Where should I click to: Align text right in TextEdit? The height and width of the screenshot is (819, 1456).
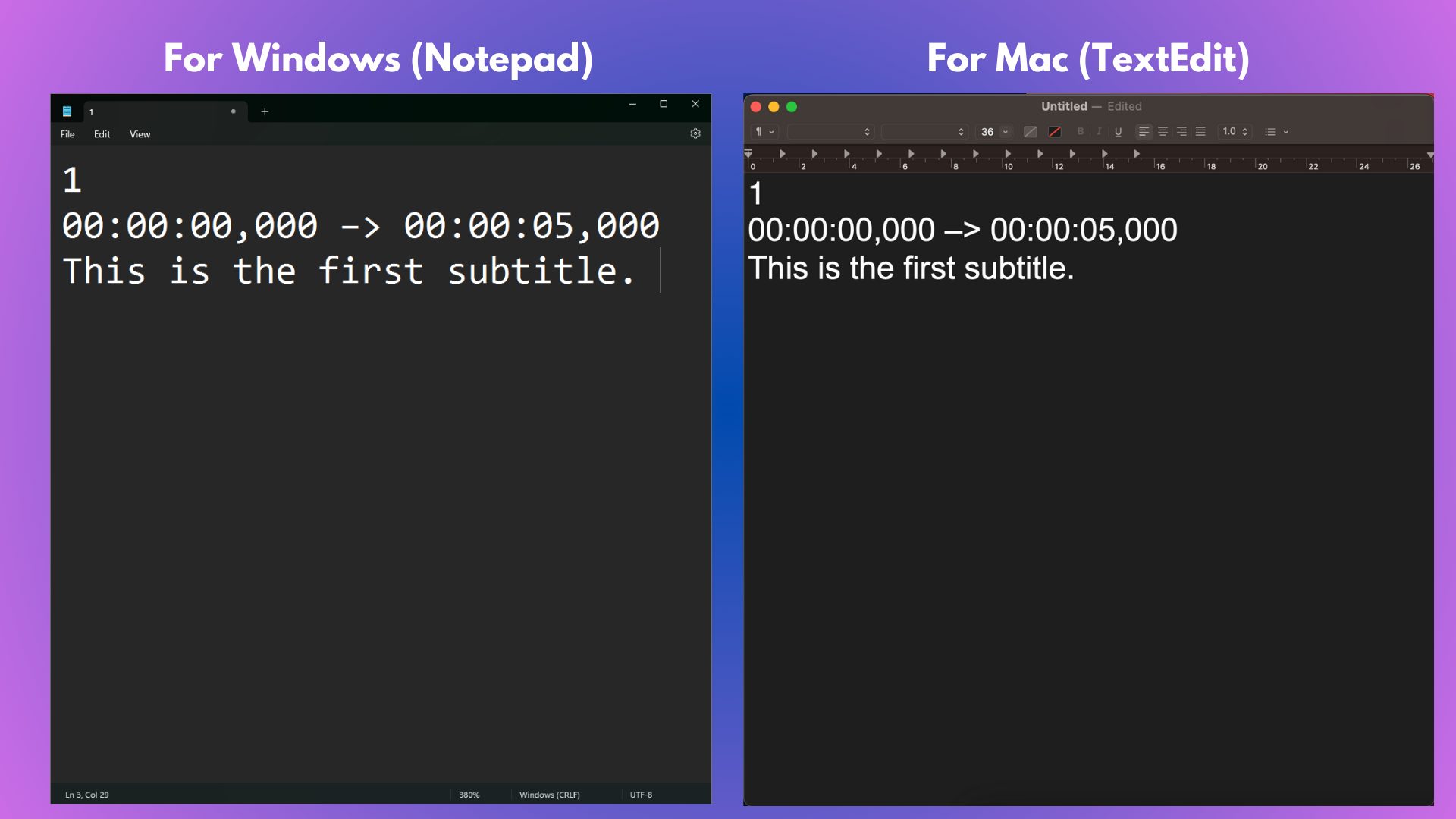pos(1181,132)
